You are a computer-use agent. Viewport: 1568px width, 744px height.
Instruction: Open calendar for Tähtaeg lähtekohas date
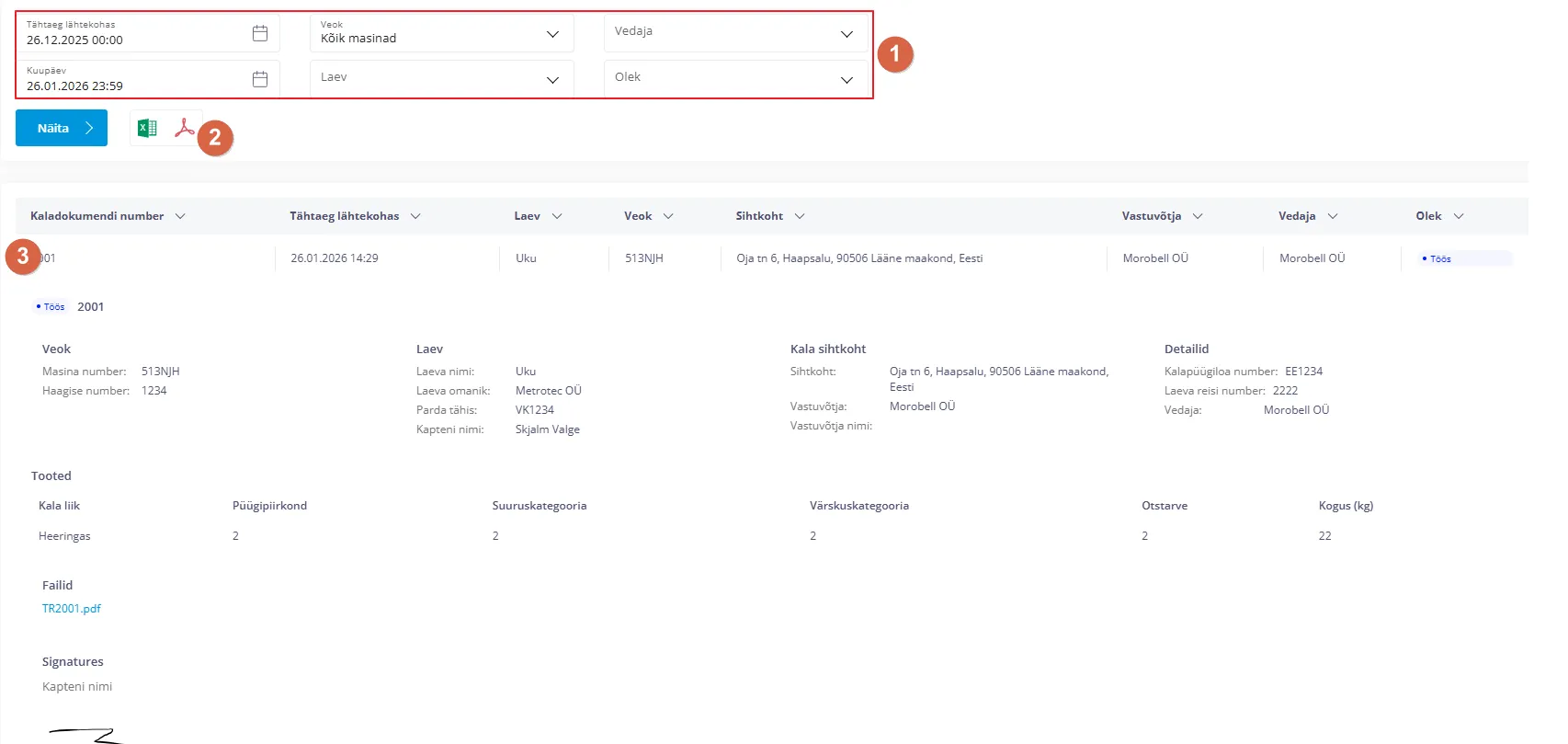pyautogui.click(x=260, y=33)
